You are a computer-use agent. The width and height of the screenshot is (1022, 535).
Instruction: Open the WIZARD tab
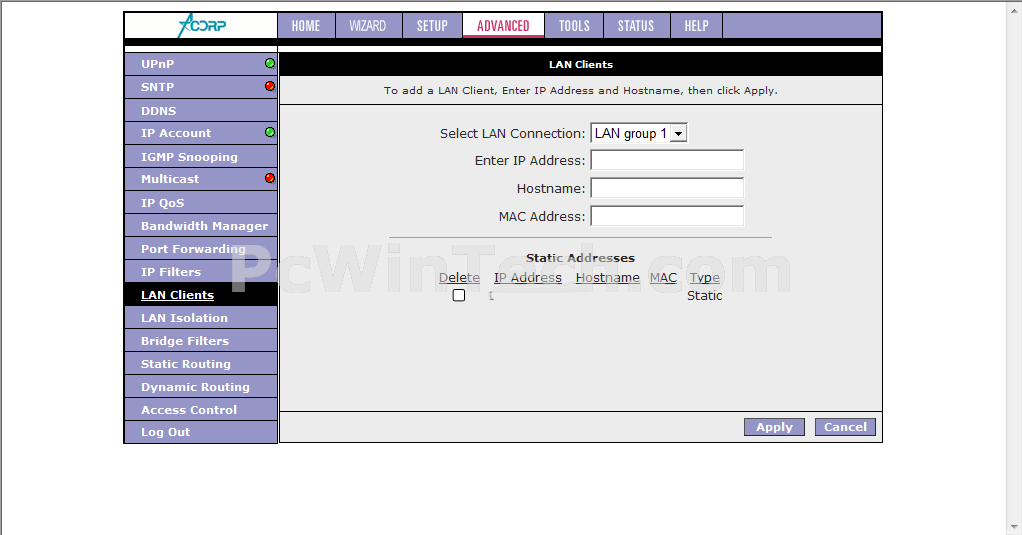point(368,25)
